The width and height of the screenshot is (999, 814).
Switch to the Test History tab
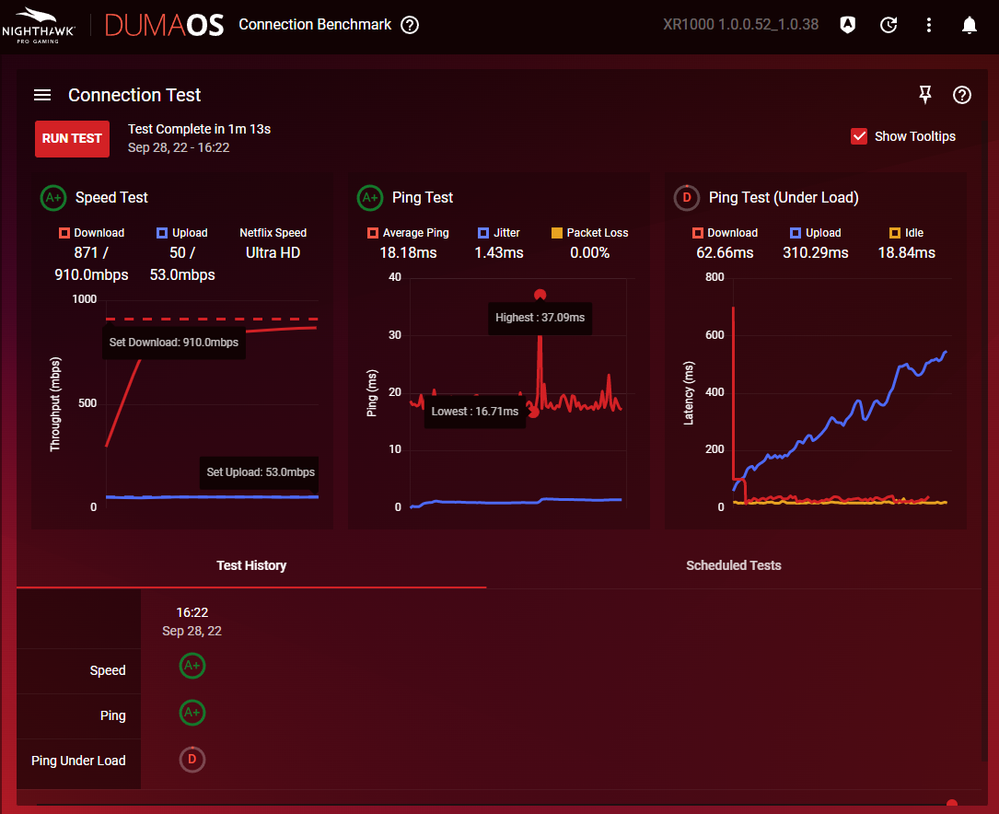pos(251,566)
